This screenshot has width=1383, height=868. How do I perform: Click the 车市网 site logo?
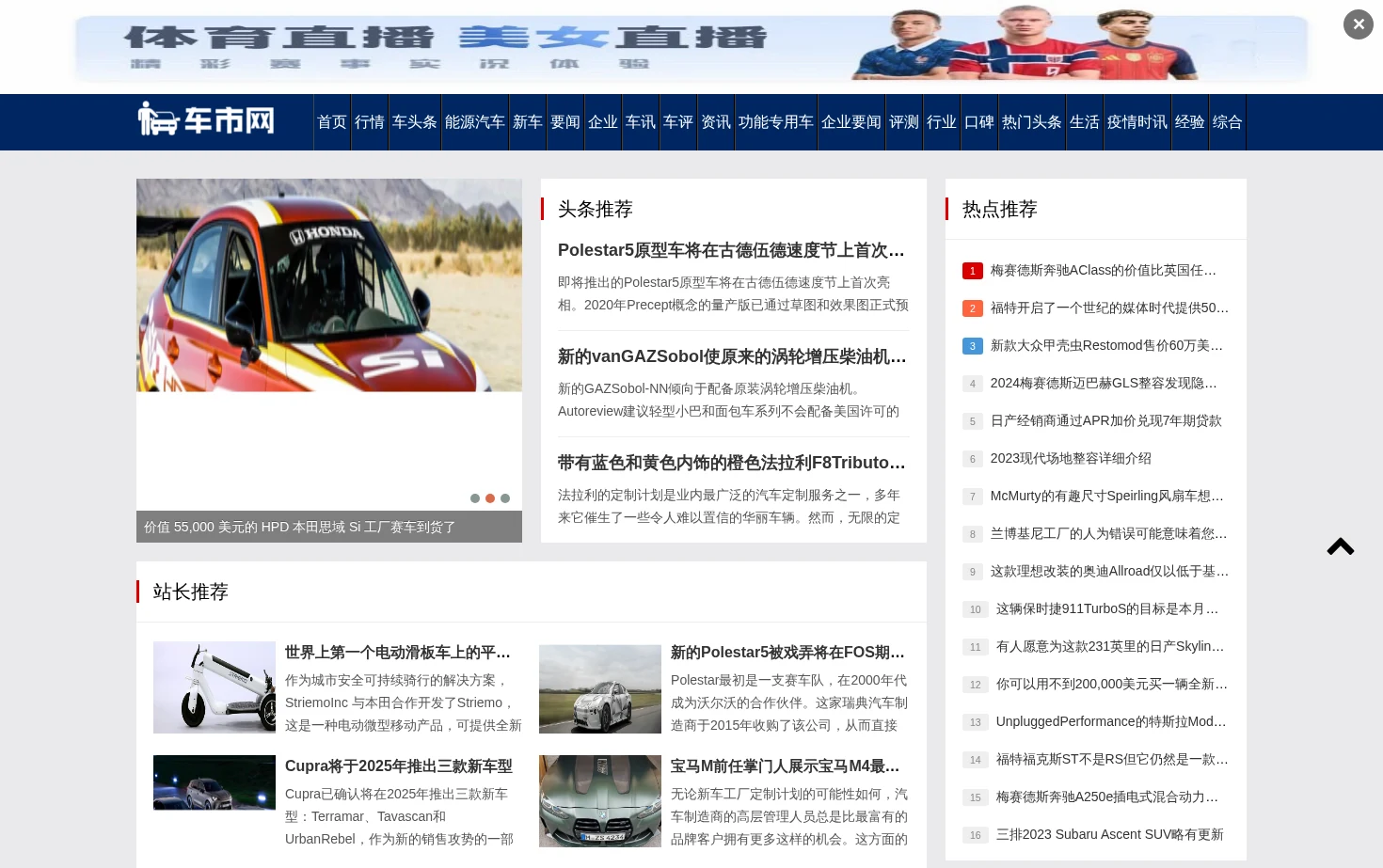207,119
